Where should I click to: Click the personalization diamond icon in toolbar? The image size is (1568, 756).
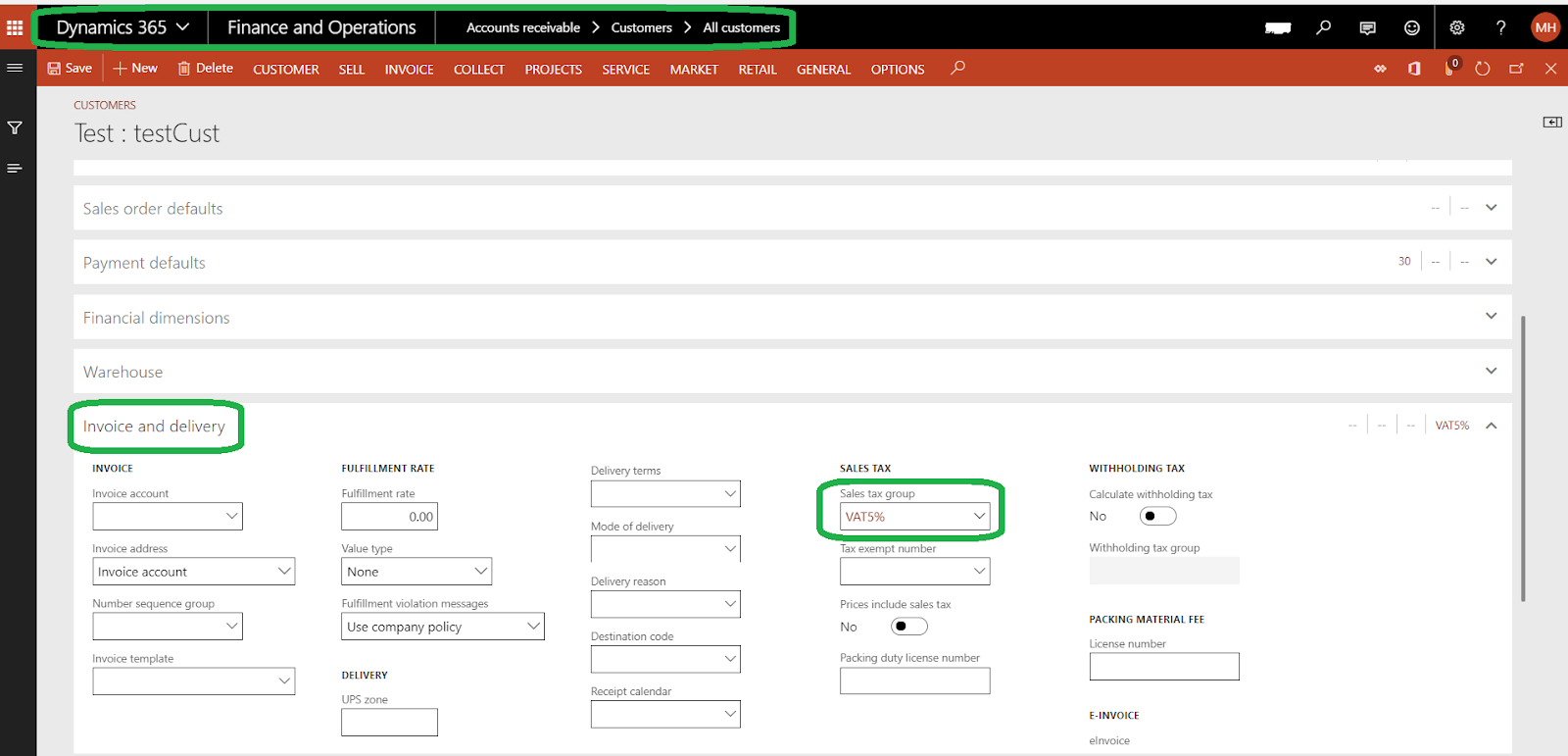(x=1380, y=69)
